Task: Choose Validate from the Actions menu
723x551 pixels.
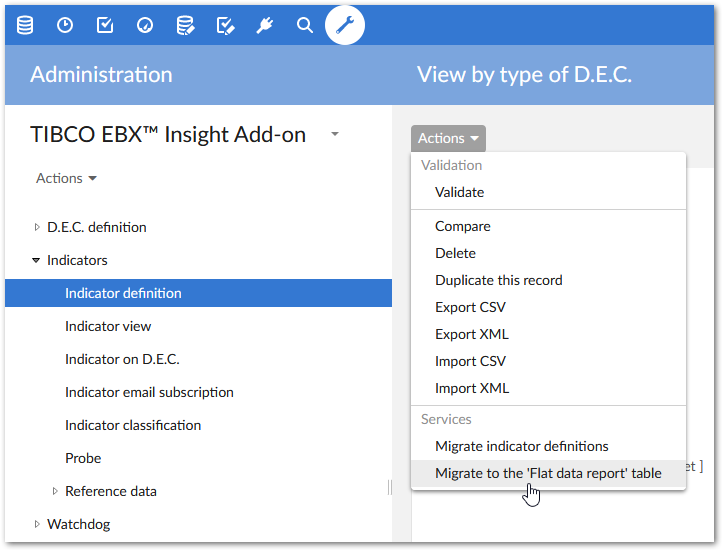Action: [x=459, y=192]
